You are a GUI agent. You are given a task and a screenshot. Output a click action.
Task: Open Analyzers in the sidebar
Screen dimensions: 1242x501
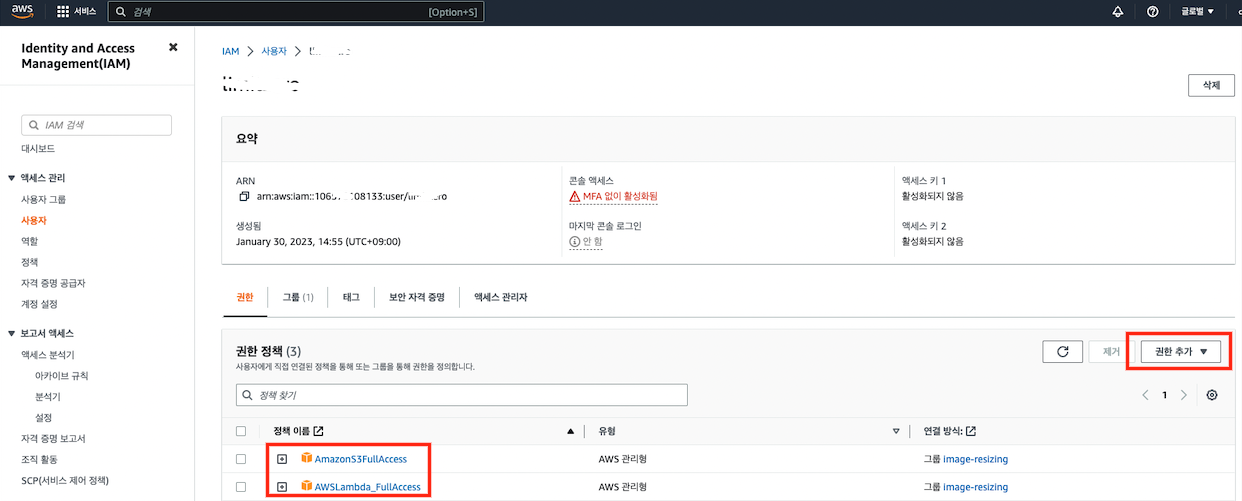[x=48, y=397]
